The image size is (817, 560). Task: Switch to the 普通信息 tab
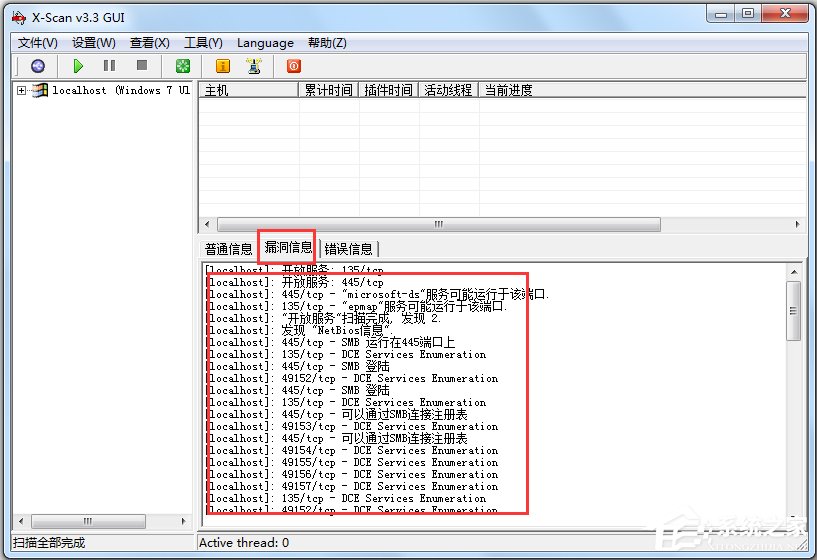(229, 249)
